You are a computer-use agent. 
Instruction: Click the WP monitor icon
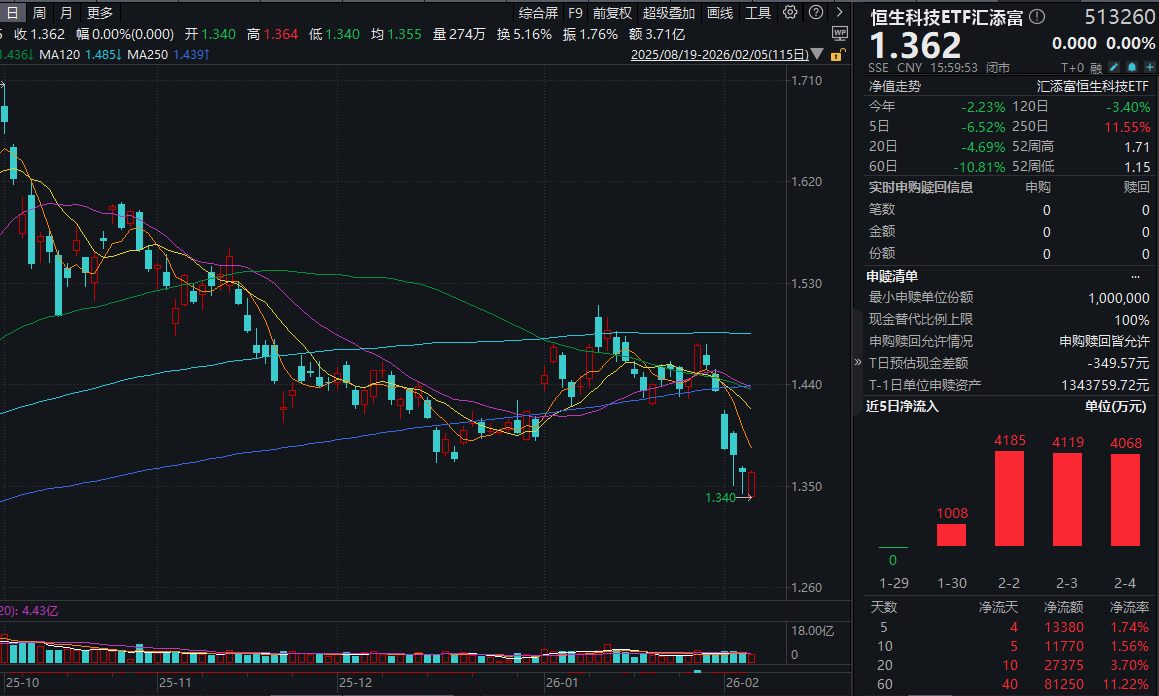tap(839, 33)
